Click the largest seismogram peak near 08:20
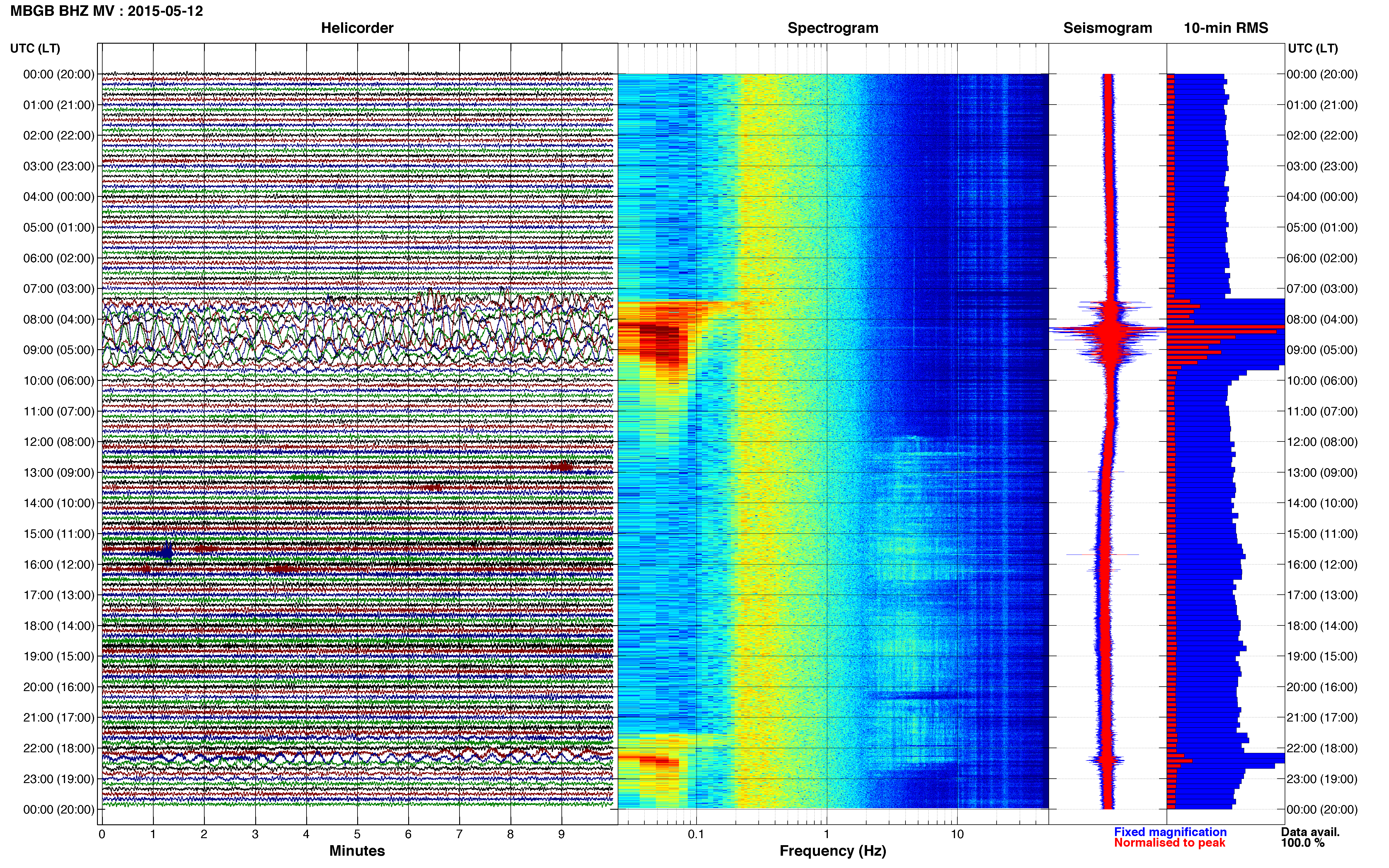 pyautogui.click(x=1108, y=330)
